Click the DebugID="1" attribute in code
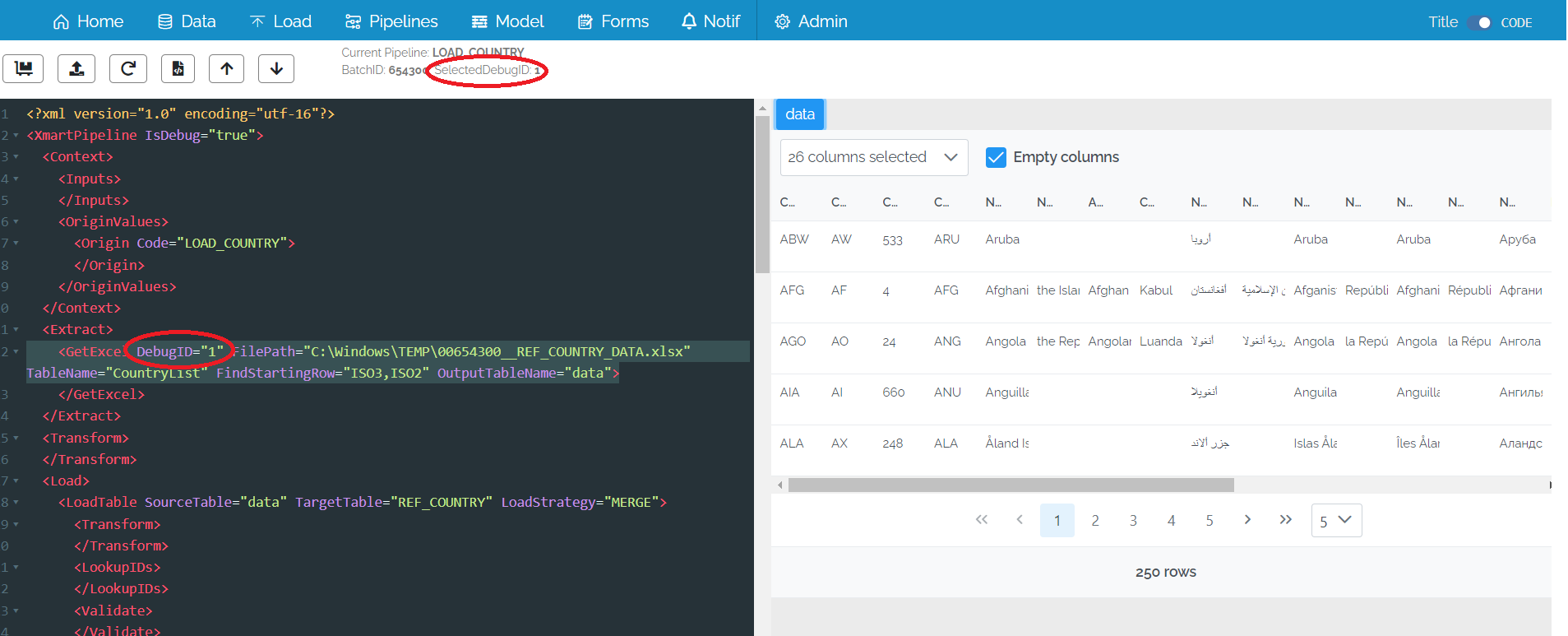 tap(180, 351)
